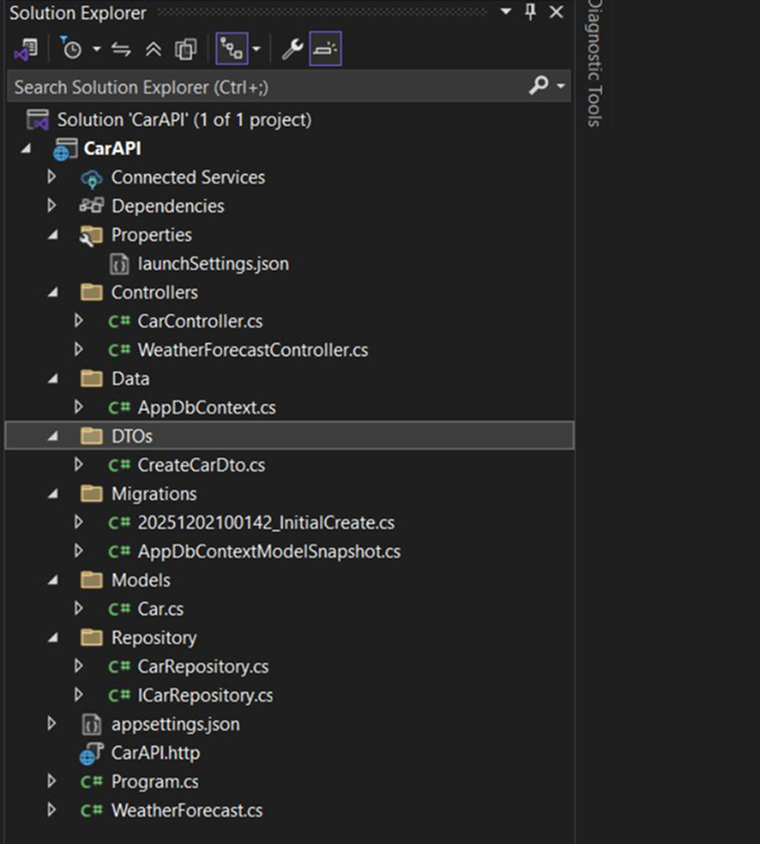Expand WeatherForecast.cs node
Image resolution: width=760 pixels, height=844 pixels.
[x=52, y=810]
